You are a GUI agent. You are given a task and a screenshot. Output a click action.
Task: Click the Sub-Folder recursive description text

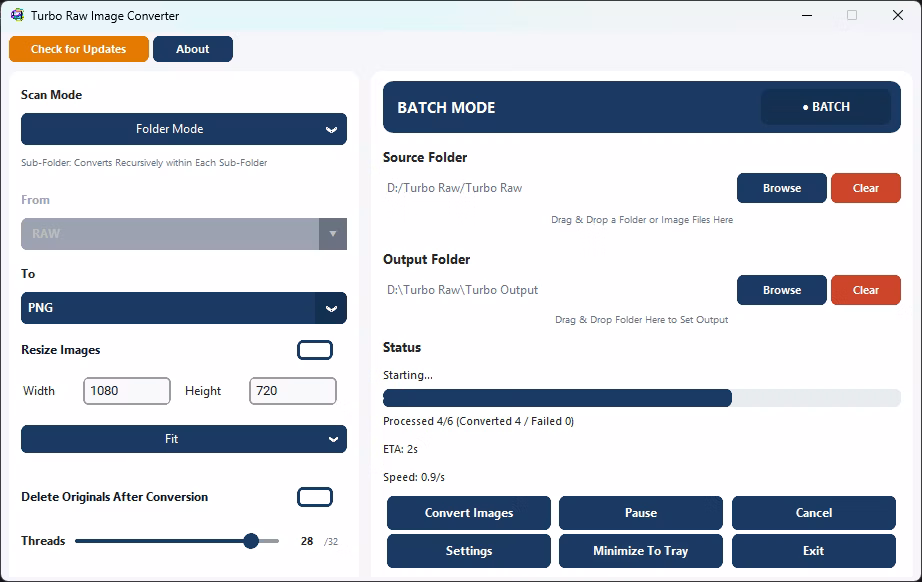(x=144, y=163)
